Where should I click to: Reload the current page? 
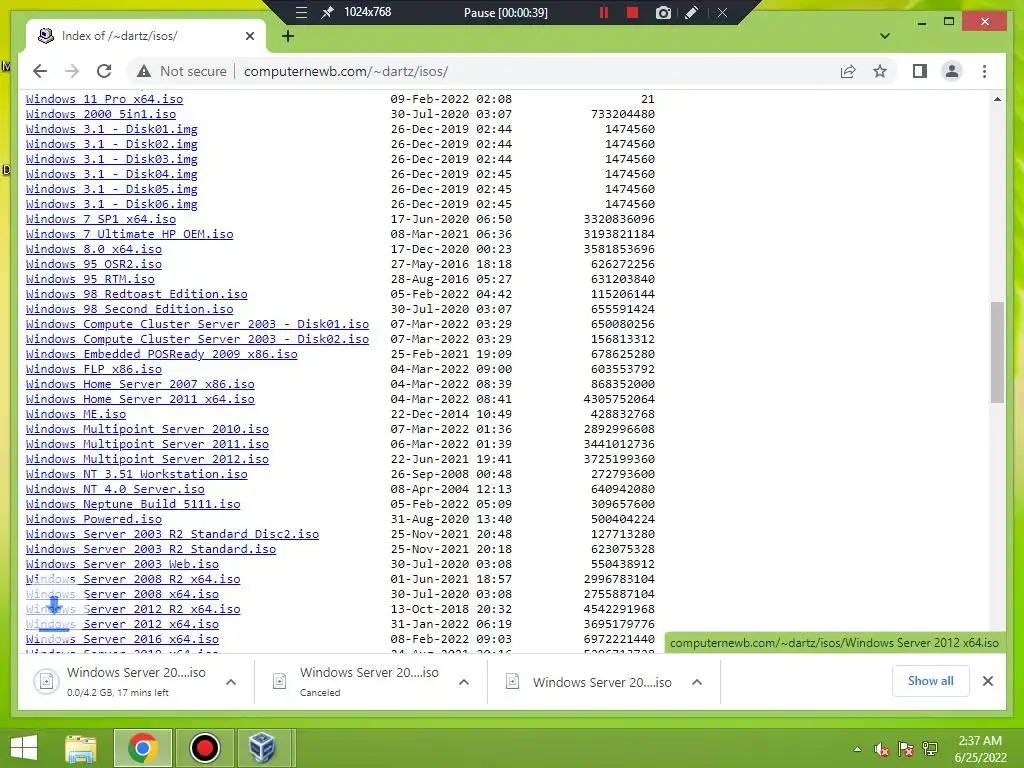[104, 71]
